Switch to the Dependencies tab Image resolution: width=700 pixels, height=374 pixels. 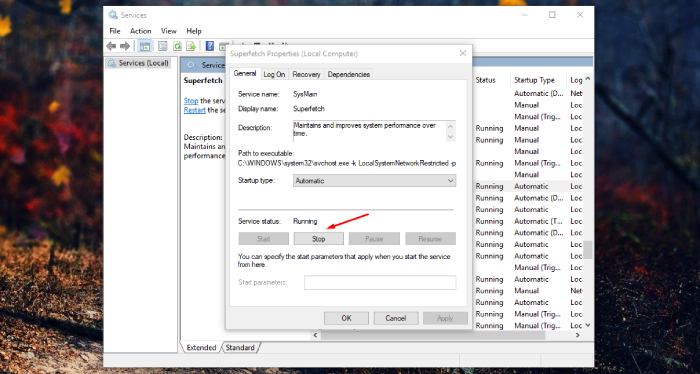(348, 75)
